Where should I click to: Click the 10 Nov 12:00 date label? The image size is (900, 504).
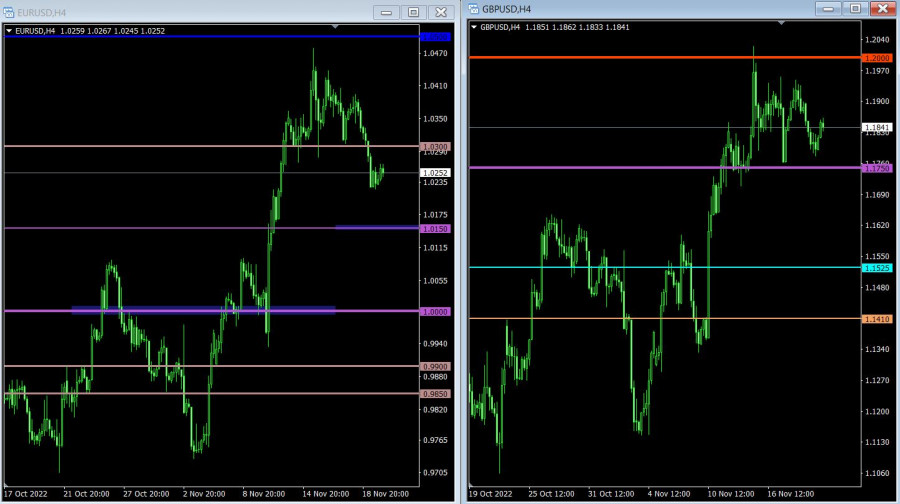(731, 494)
